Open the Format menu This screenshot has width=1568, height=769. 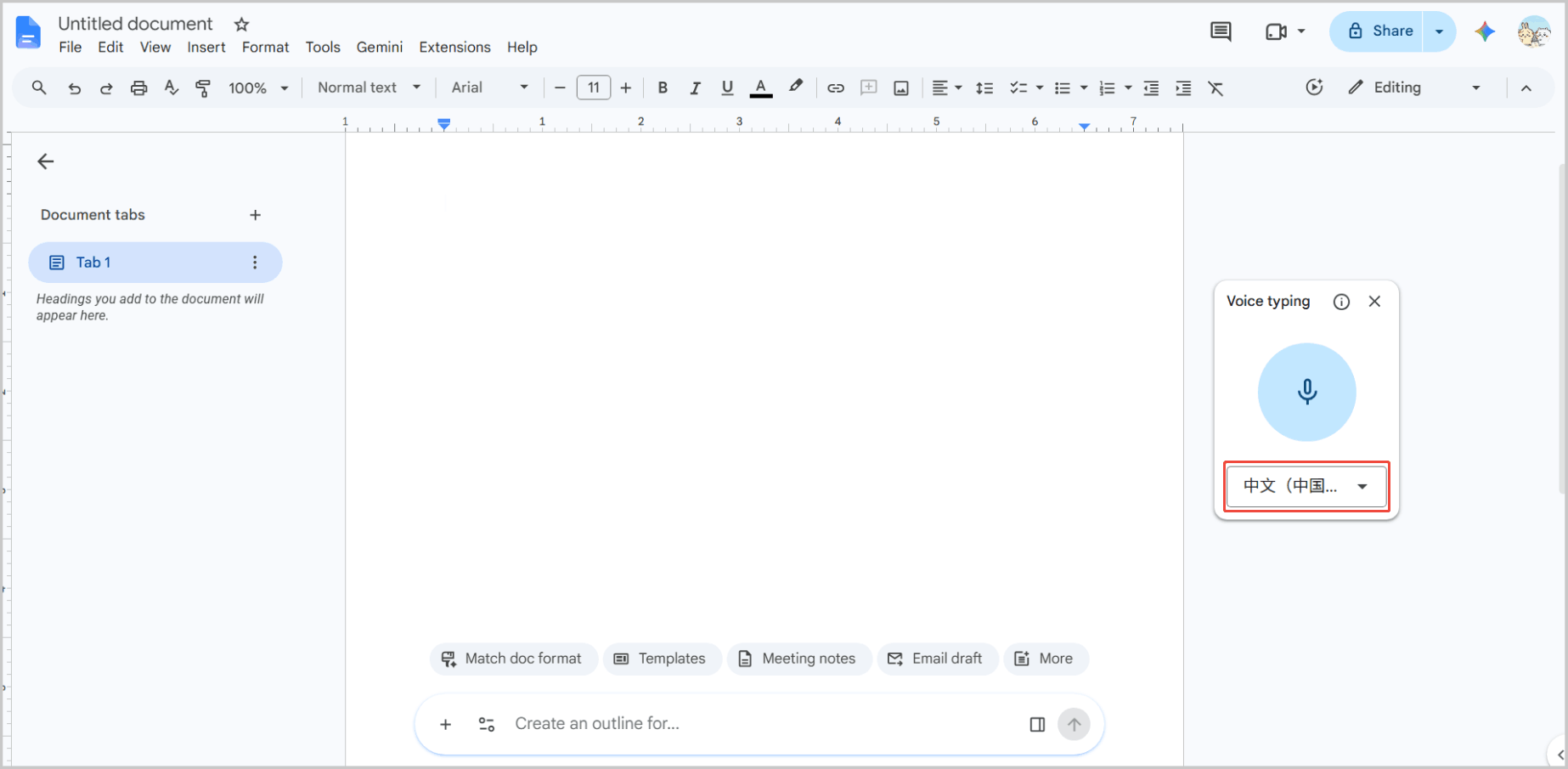[x=265, y=48]
